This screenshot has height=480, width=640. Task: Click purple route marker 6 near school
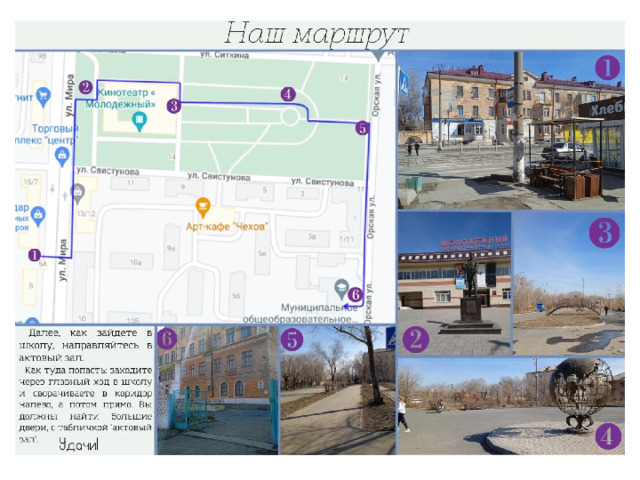point(355,294)
